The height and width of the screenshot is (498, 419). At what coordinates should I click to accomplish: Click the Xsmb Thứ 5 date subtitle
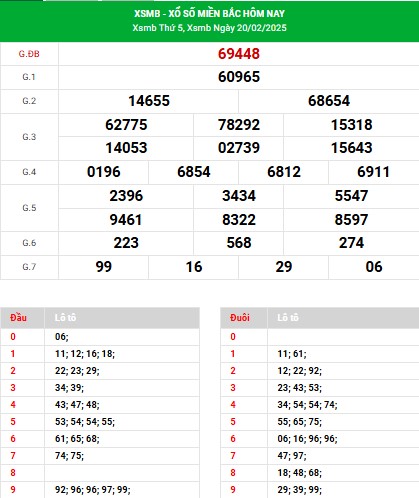(x=209, y=28)
